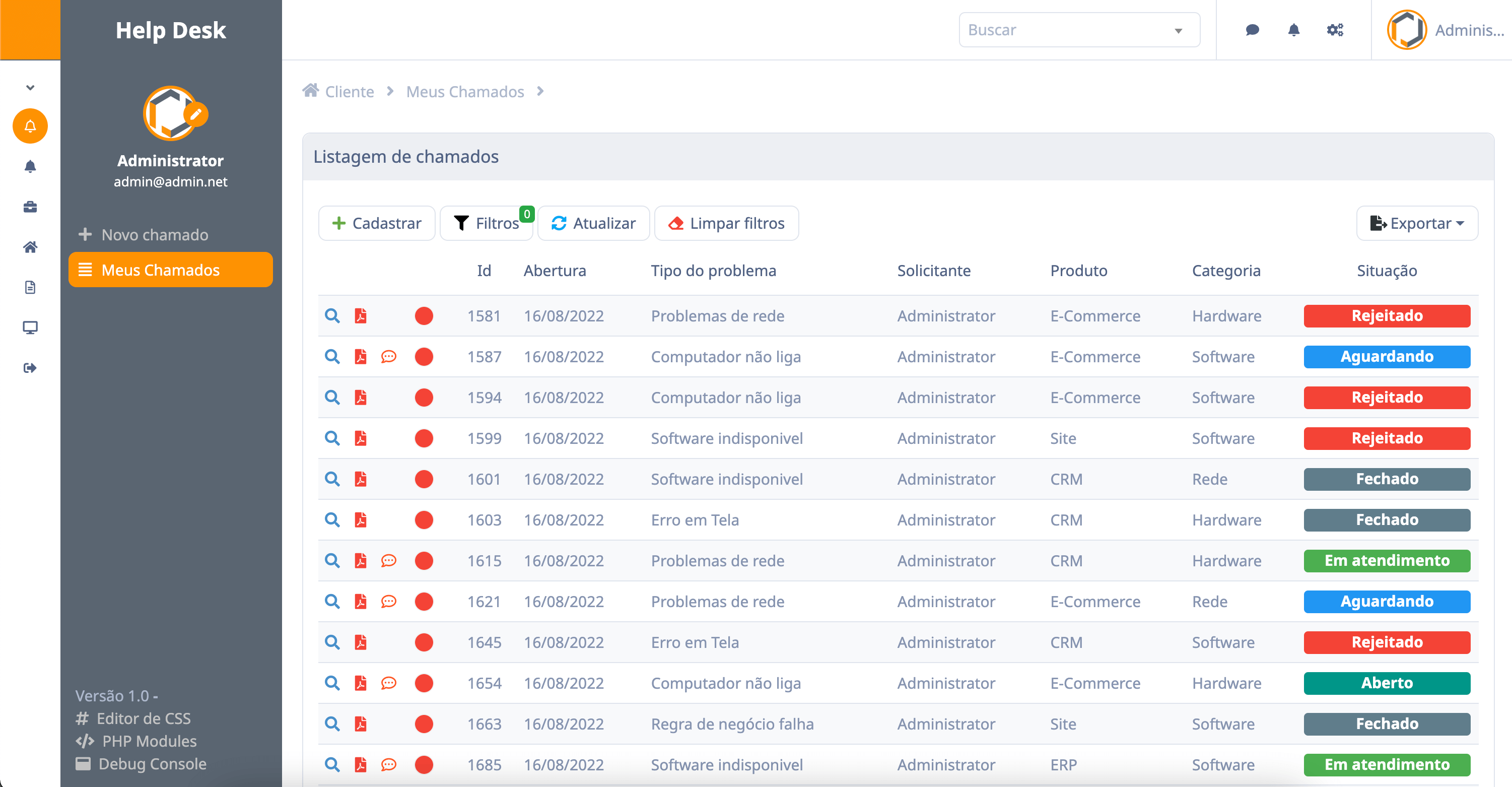This screenshot has height=787, width=1512.
Task: Click the Cliente breadcrumb link
Action: [349, 92]
